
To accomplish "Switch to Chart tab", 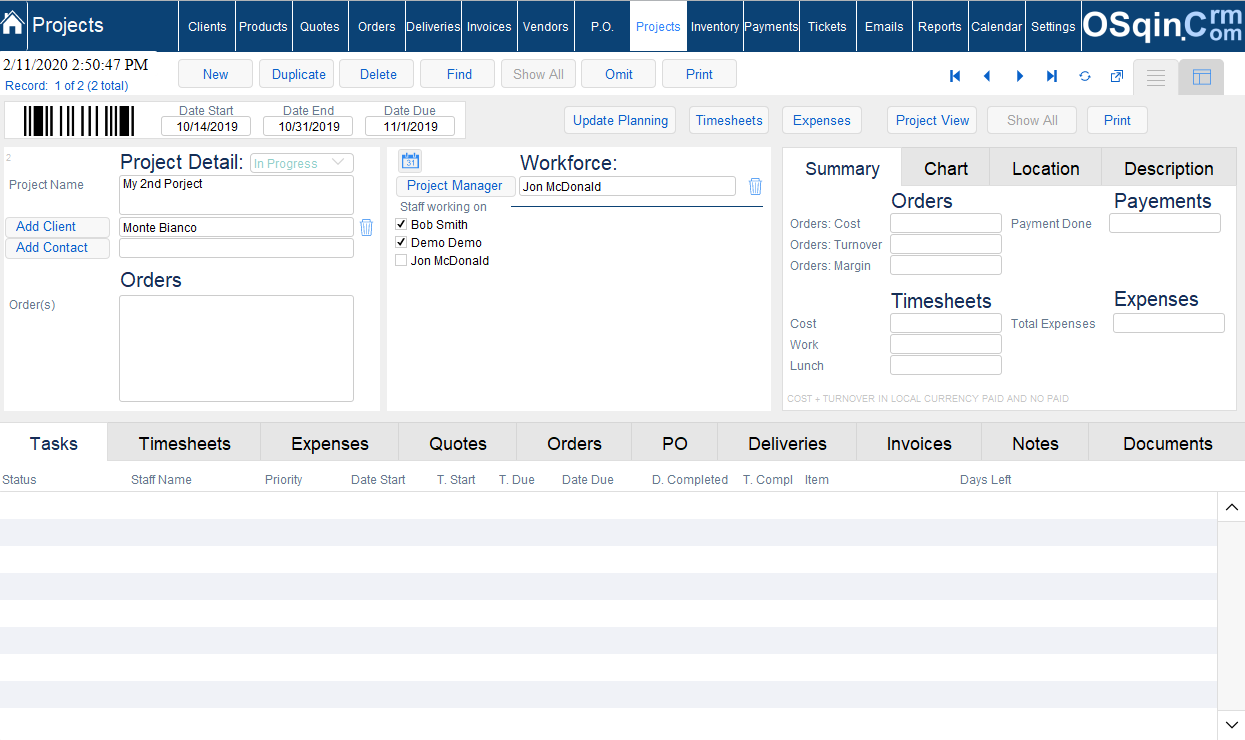I will [946, 168].
